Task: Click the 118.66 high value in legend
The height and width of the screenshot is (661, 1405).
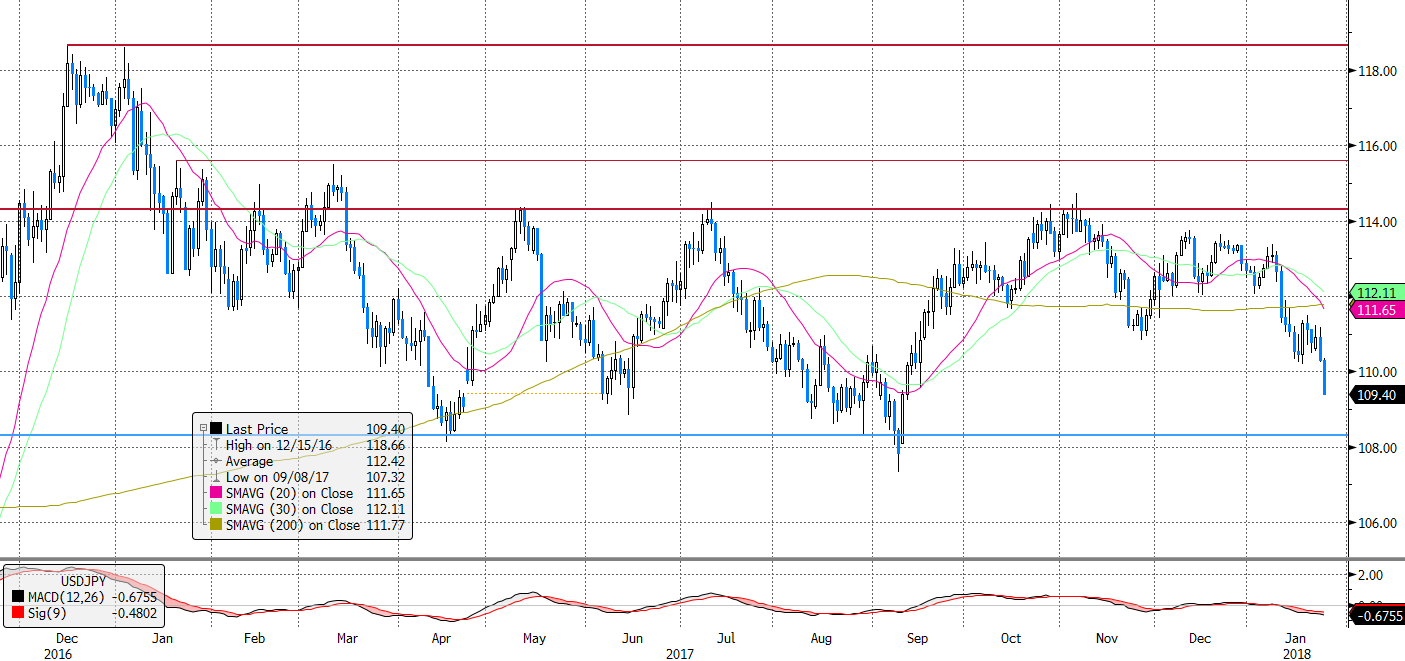Action: [387, 445]
